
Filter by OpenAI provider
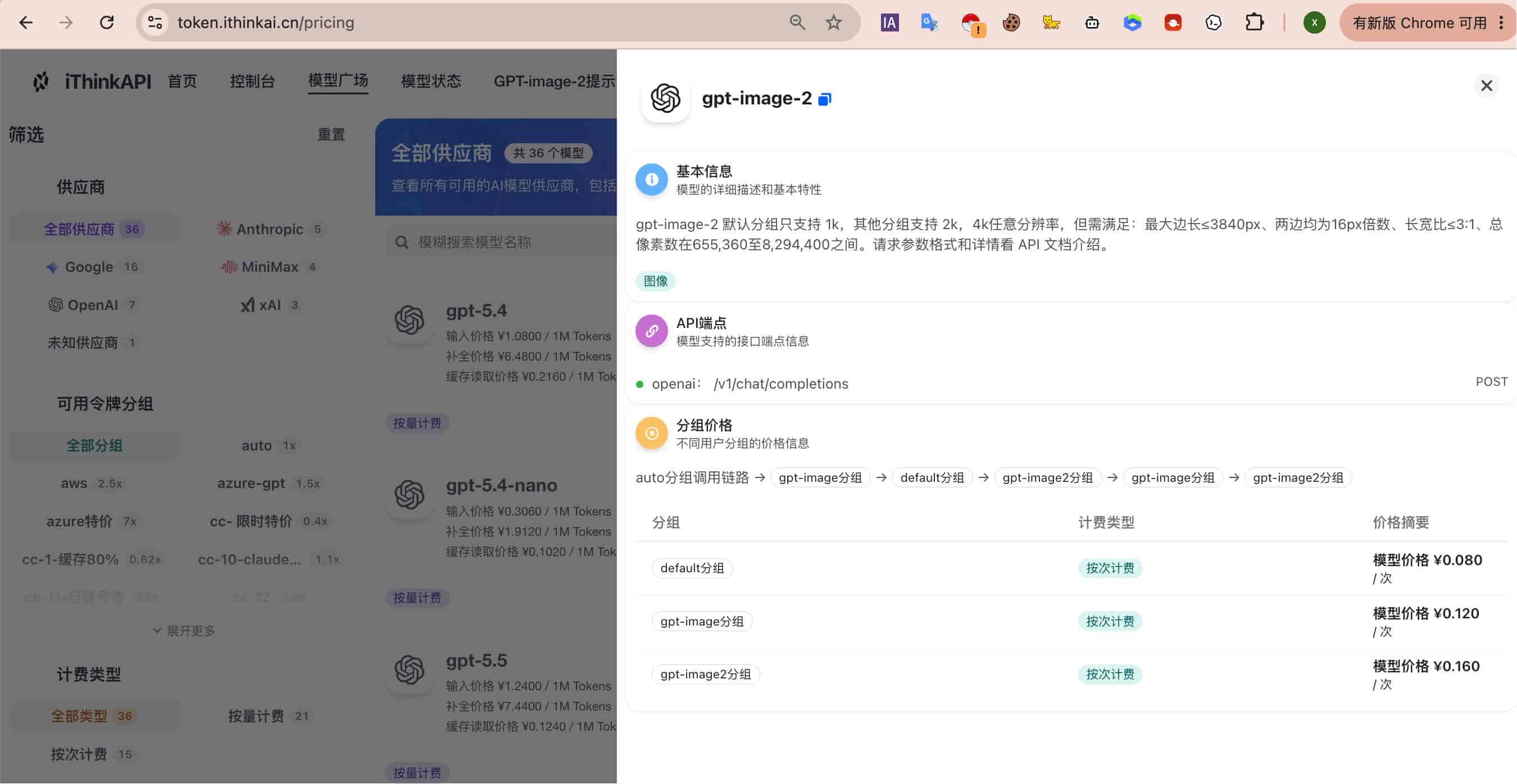point(92,305)
